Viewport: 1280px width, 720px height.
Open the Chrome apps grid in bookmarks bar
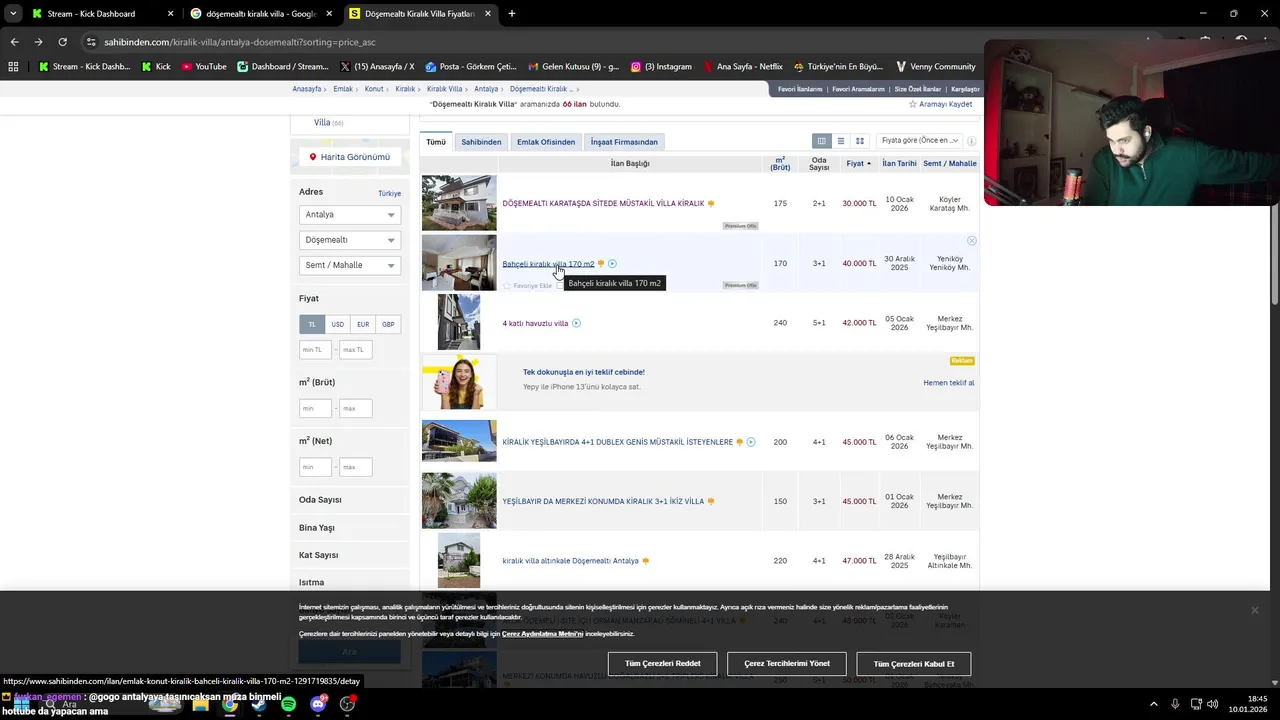[x=13, y=67]
